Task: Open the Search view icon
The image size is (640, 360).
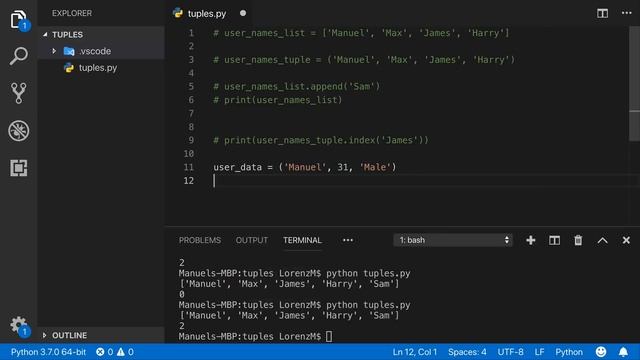Action: (x=18, y=56)
